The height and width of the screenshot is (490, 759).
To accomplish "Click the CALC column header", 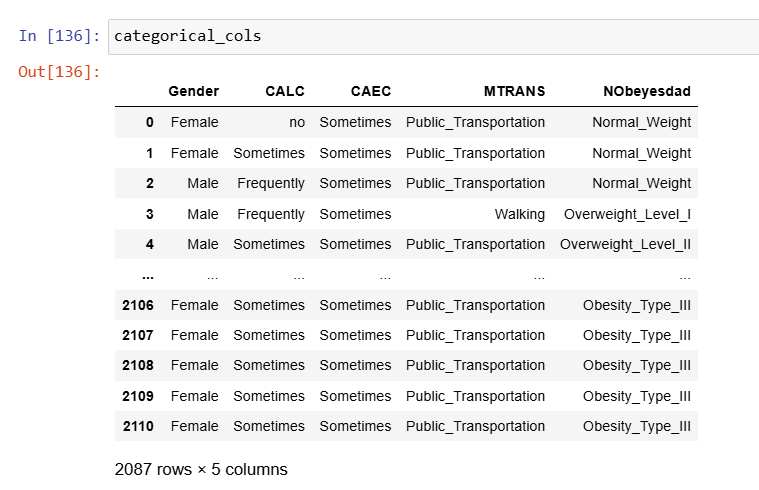I will pos(285,91).
